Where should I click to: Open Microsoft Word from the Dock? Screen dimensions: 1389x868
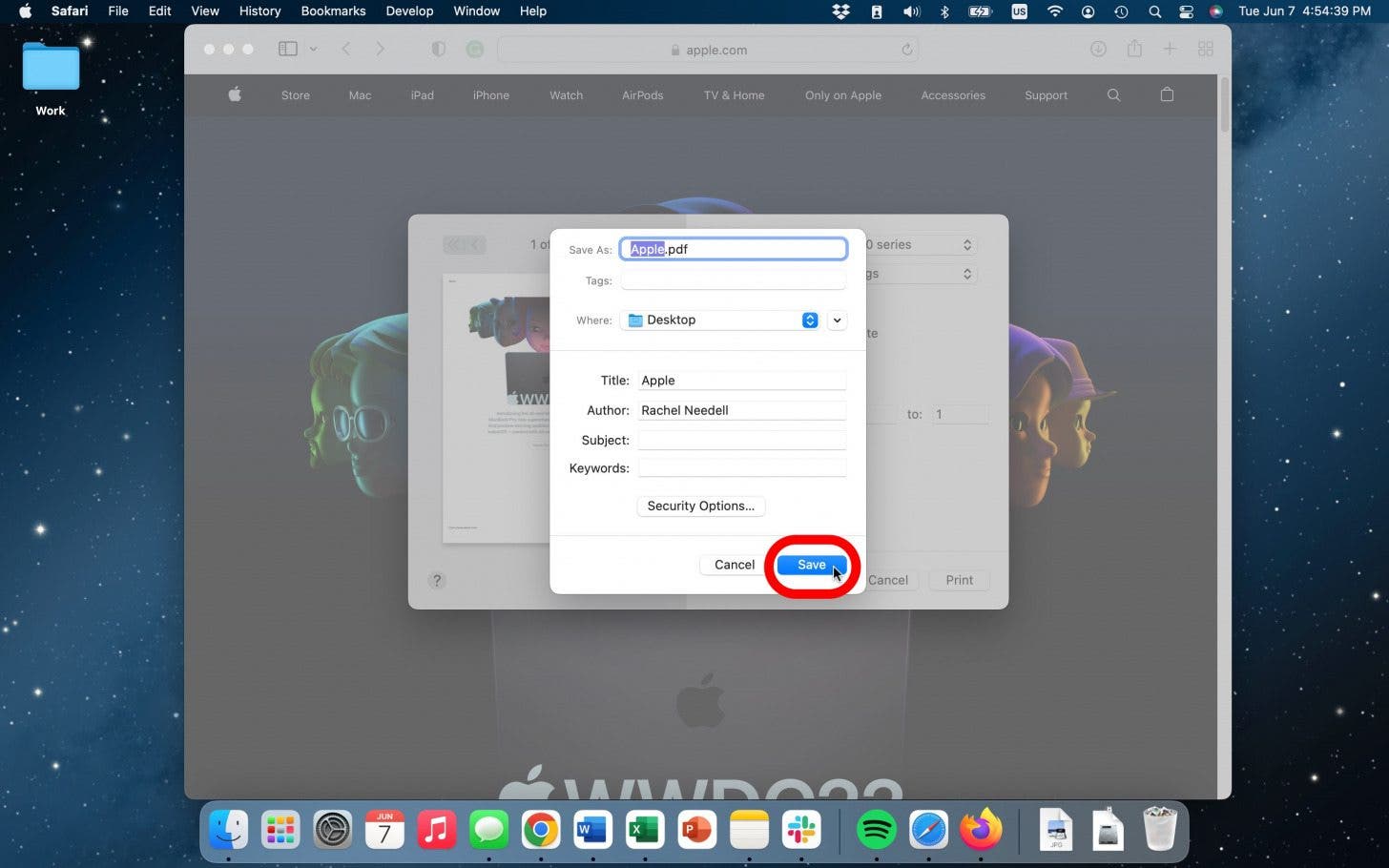[592, 830]
